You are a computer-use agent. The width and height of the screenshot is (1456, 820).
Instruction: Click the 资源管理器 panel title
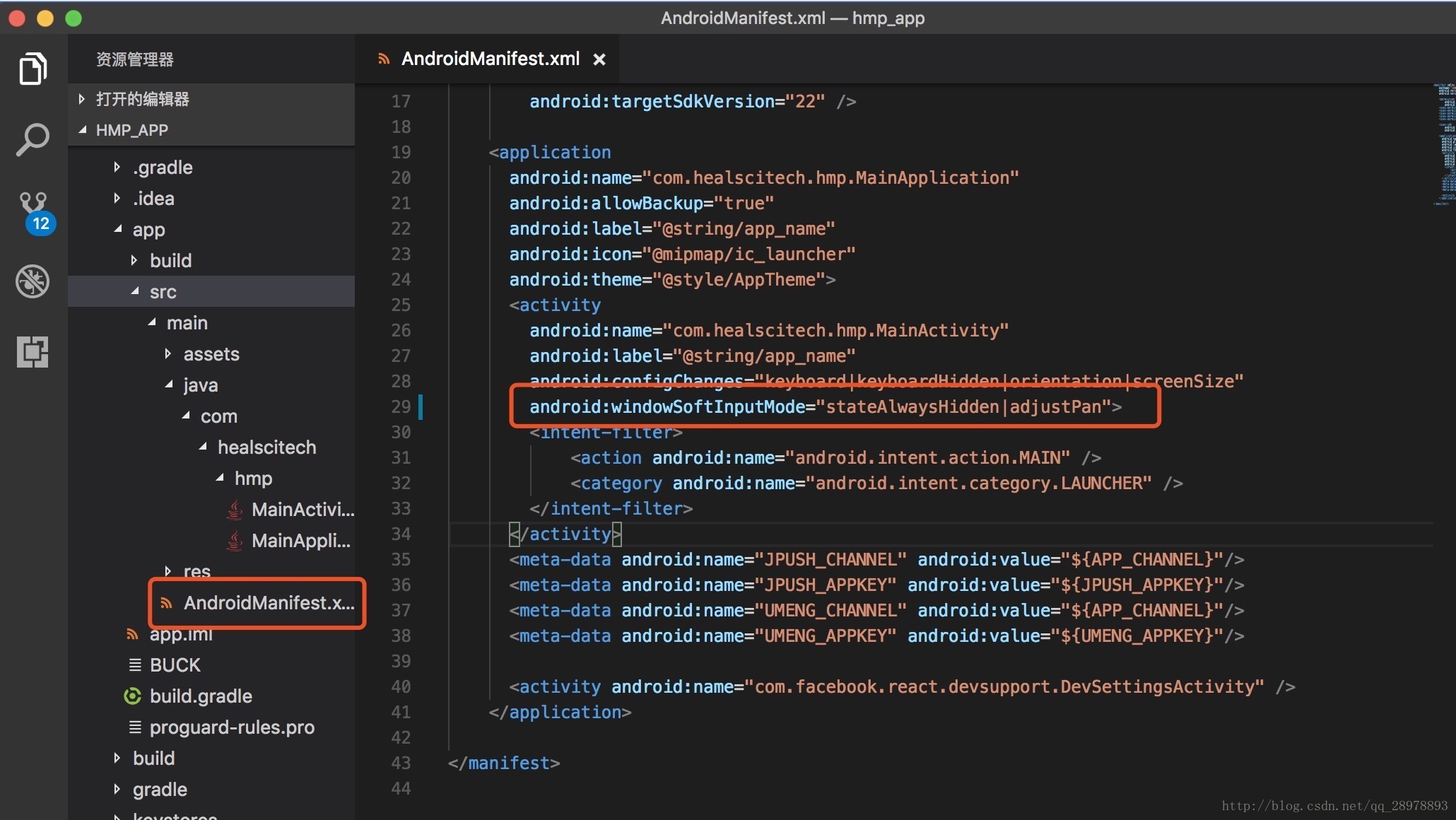[135, 59]
